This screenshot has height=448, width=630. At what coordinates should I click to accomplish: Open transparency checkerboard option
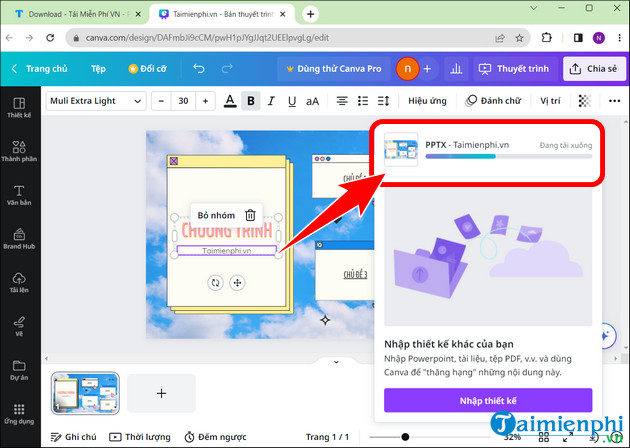click(x=585, y=101)
